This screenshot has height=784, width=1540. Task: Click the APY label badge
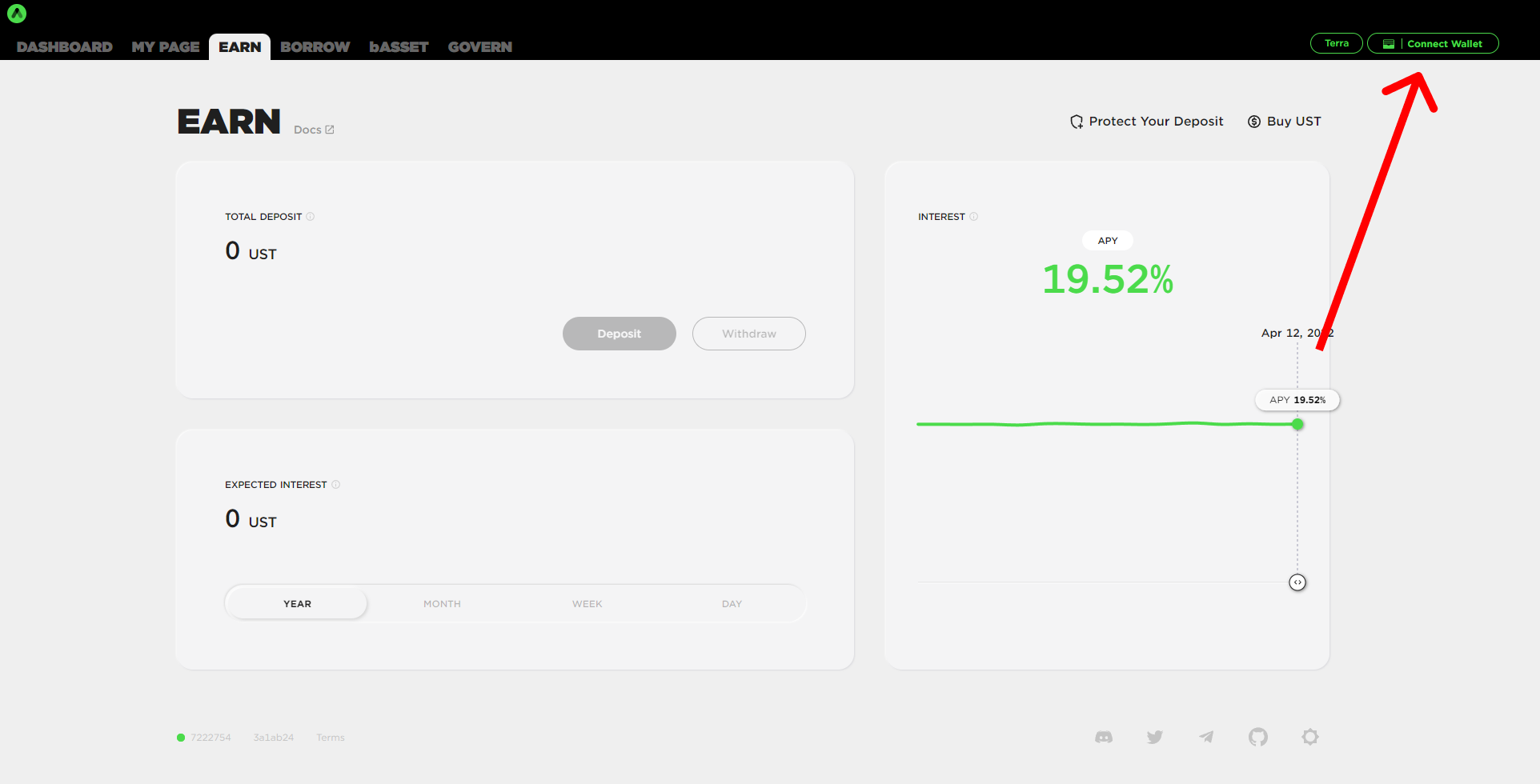click(x=1108, y=241)
